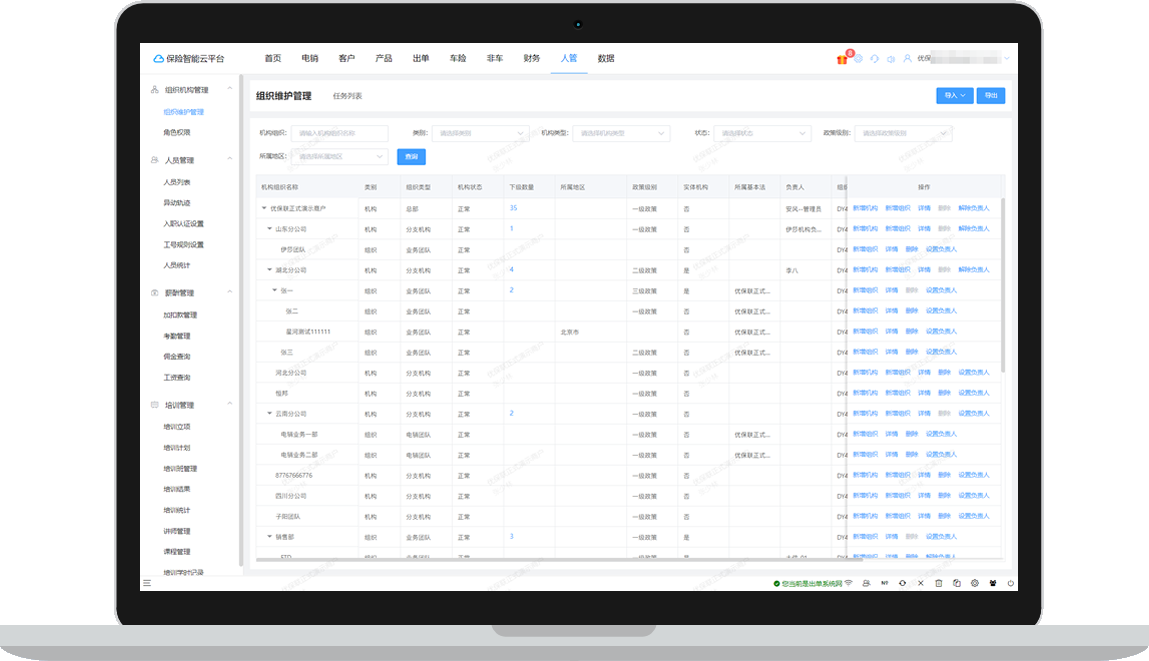The width and height of the screenshot is (1149, 661).
Task: Click the speaker announcement icon
Action: 891,59
